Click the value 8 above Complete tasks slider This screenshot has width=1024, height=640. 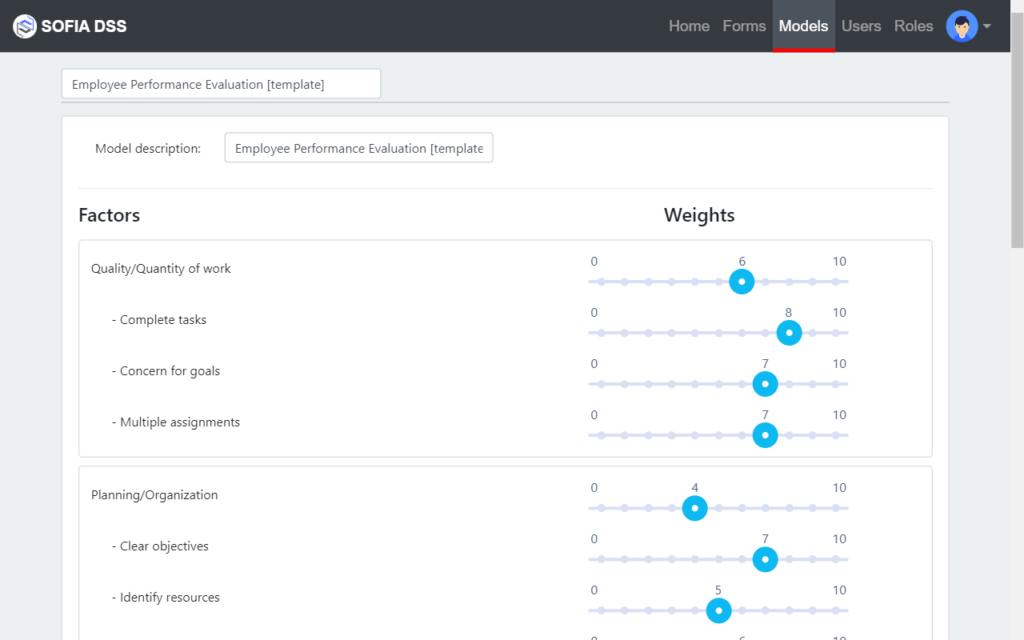789,312
